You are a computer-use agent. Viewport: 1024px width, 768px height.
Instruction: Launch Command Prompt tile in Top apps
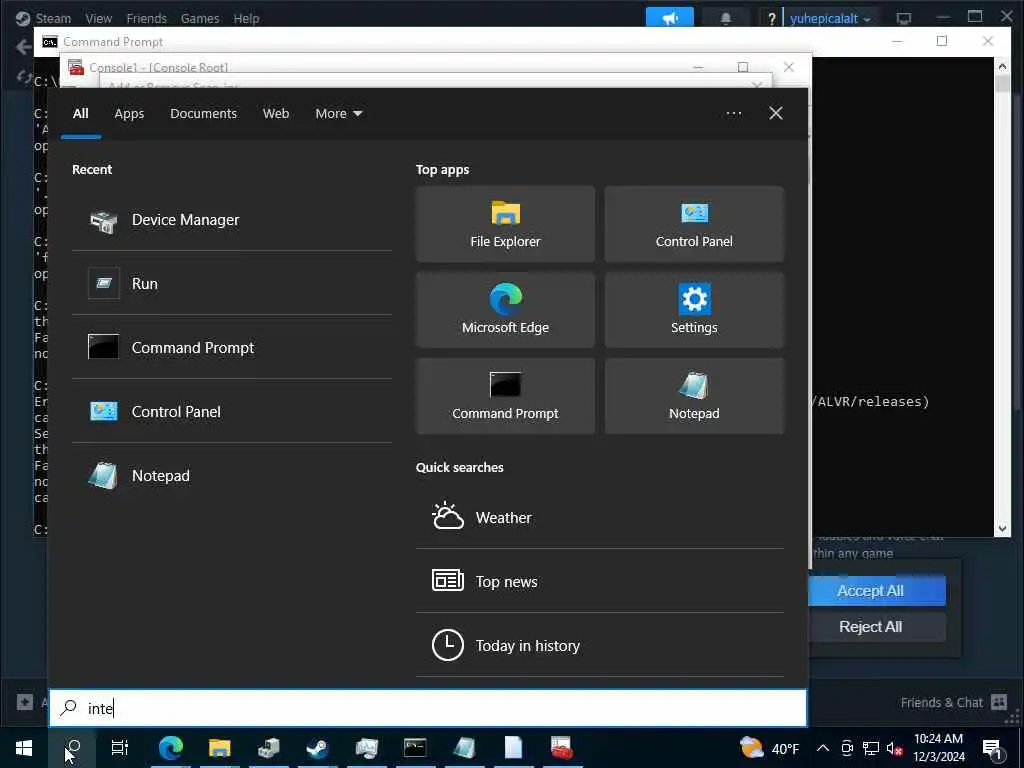[x=505, y=396]
